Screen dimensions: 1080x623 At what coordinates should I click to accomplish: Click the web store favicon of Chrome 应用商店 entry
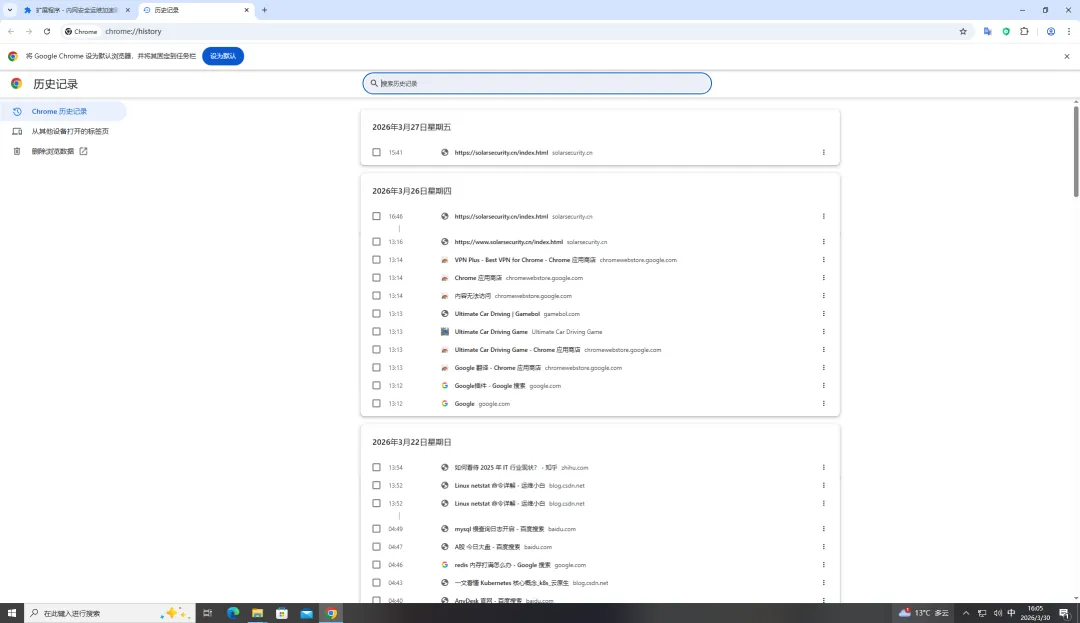(445, 277)
